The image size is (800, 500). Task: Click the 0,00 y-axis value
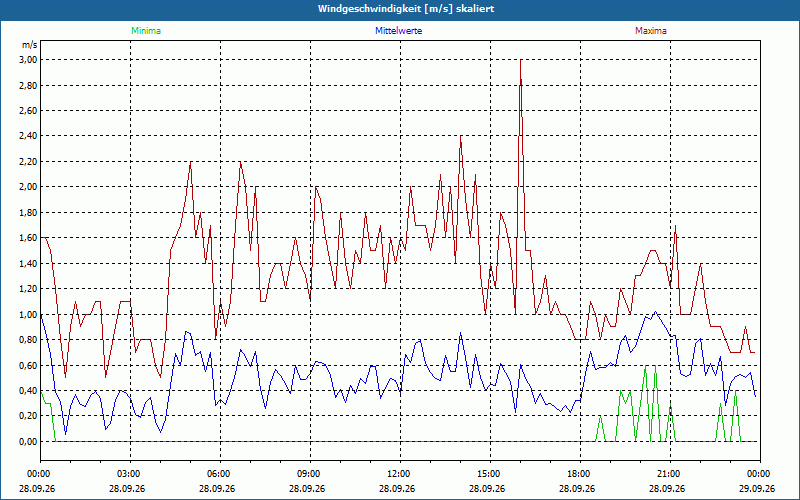click(x=29, y=441)
